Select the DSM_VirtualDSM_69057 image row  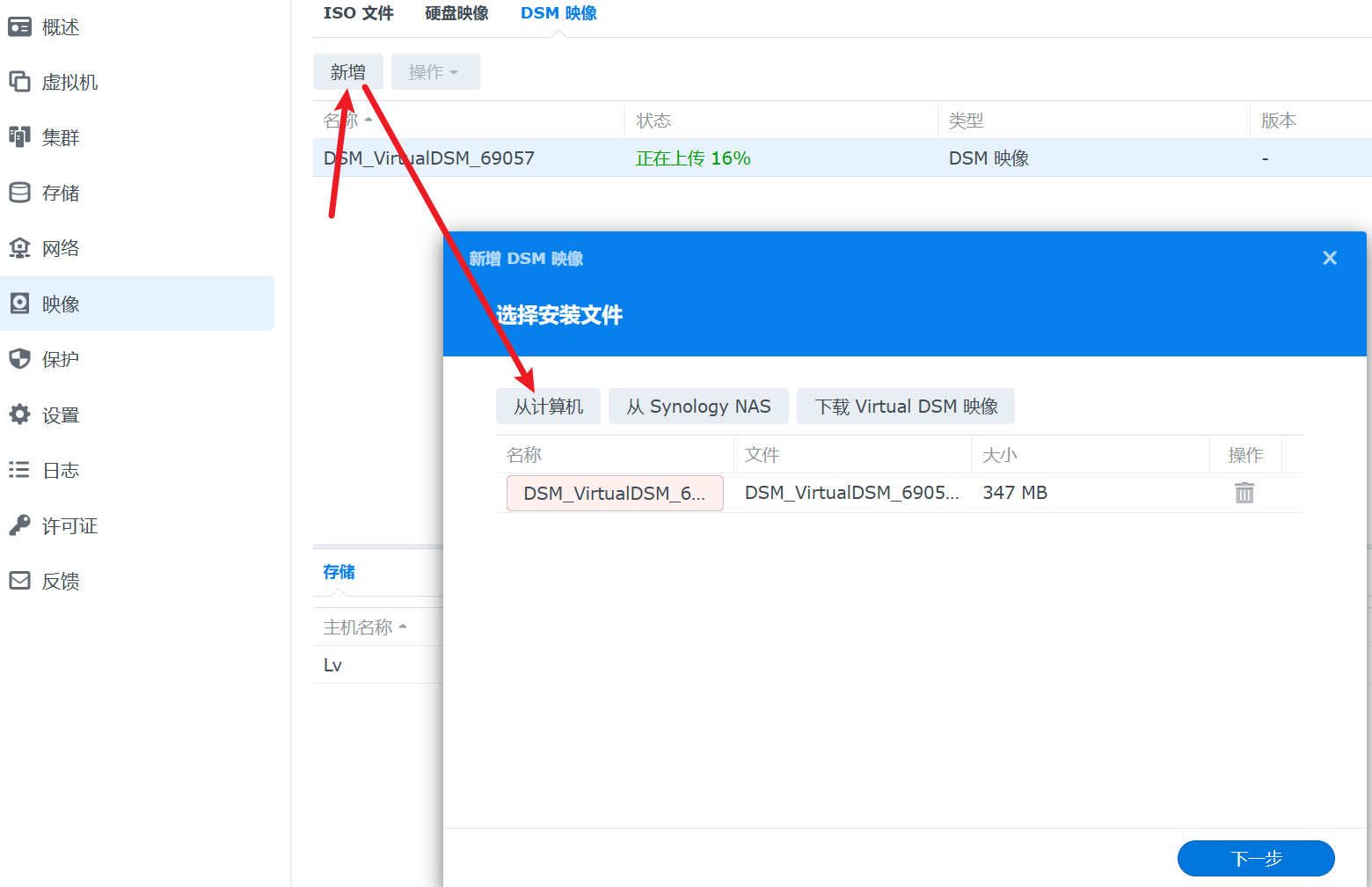[x=843, y=158]
